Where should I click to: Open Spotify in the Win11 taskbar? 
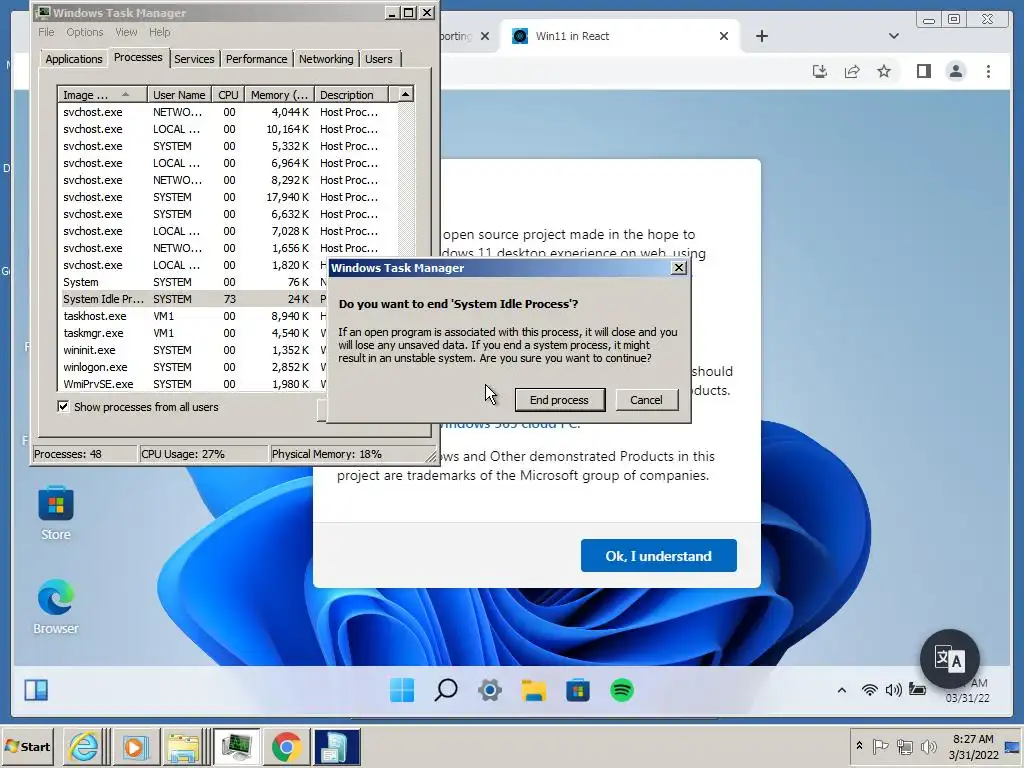pyautogui.click(x=622, y=690)
